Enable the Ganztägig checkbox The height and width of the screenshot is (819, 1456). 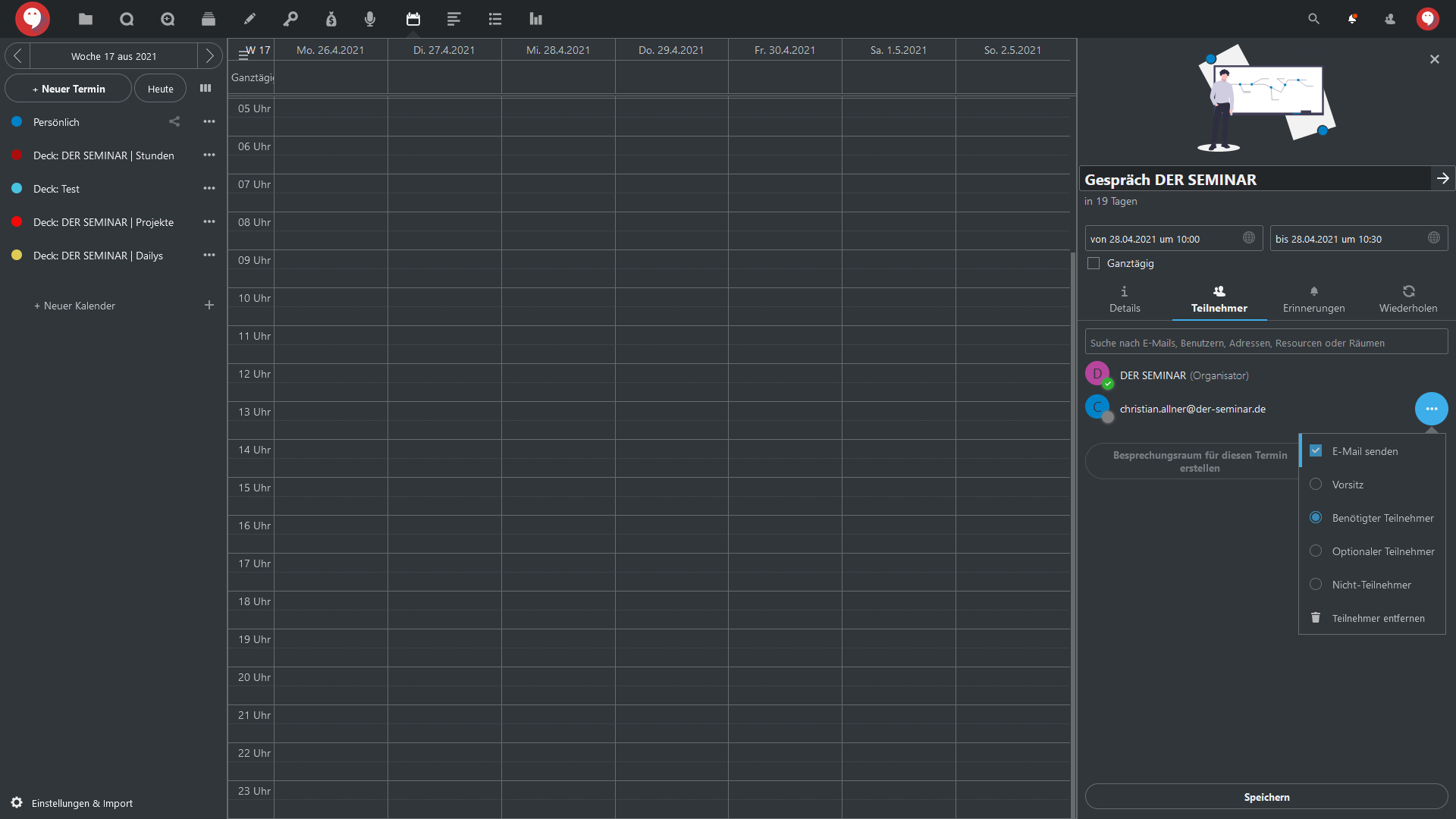pyautogui.click(x=1094, y=263)
